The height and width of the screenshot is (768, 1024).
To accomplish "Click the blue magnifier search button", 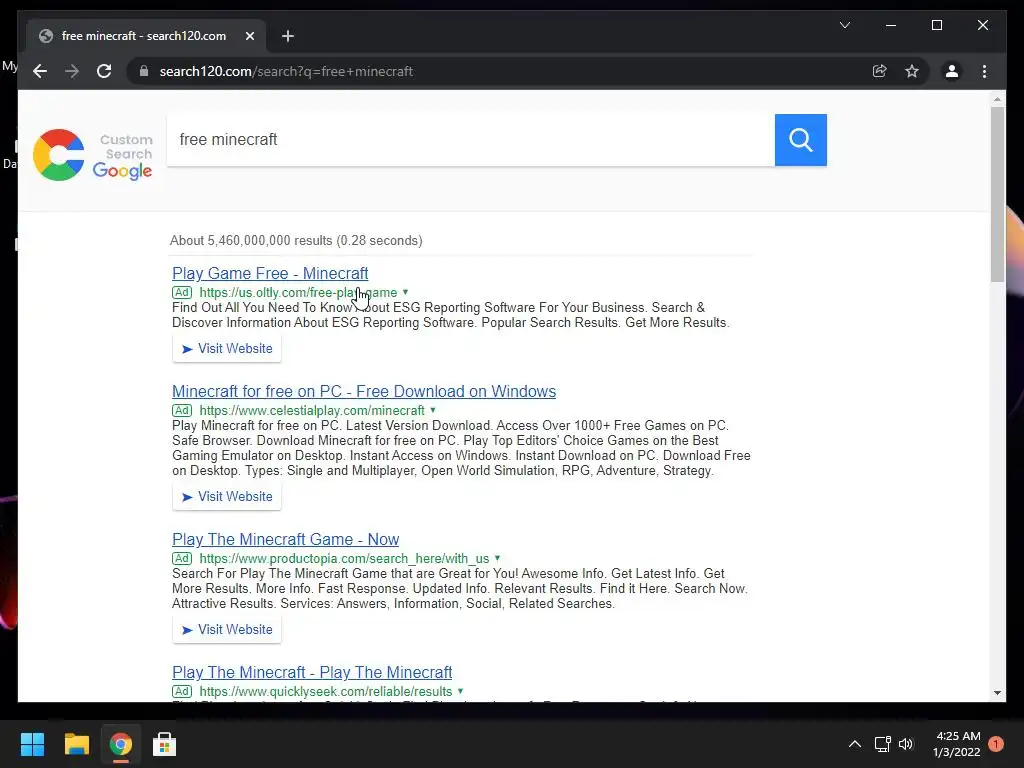I will coord(801,140).
